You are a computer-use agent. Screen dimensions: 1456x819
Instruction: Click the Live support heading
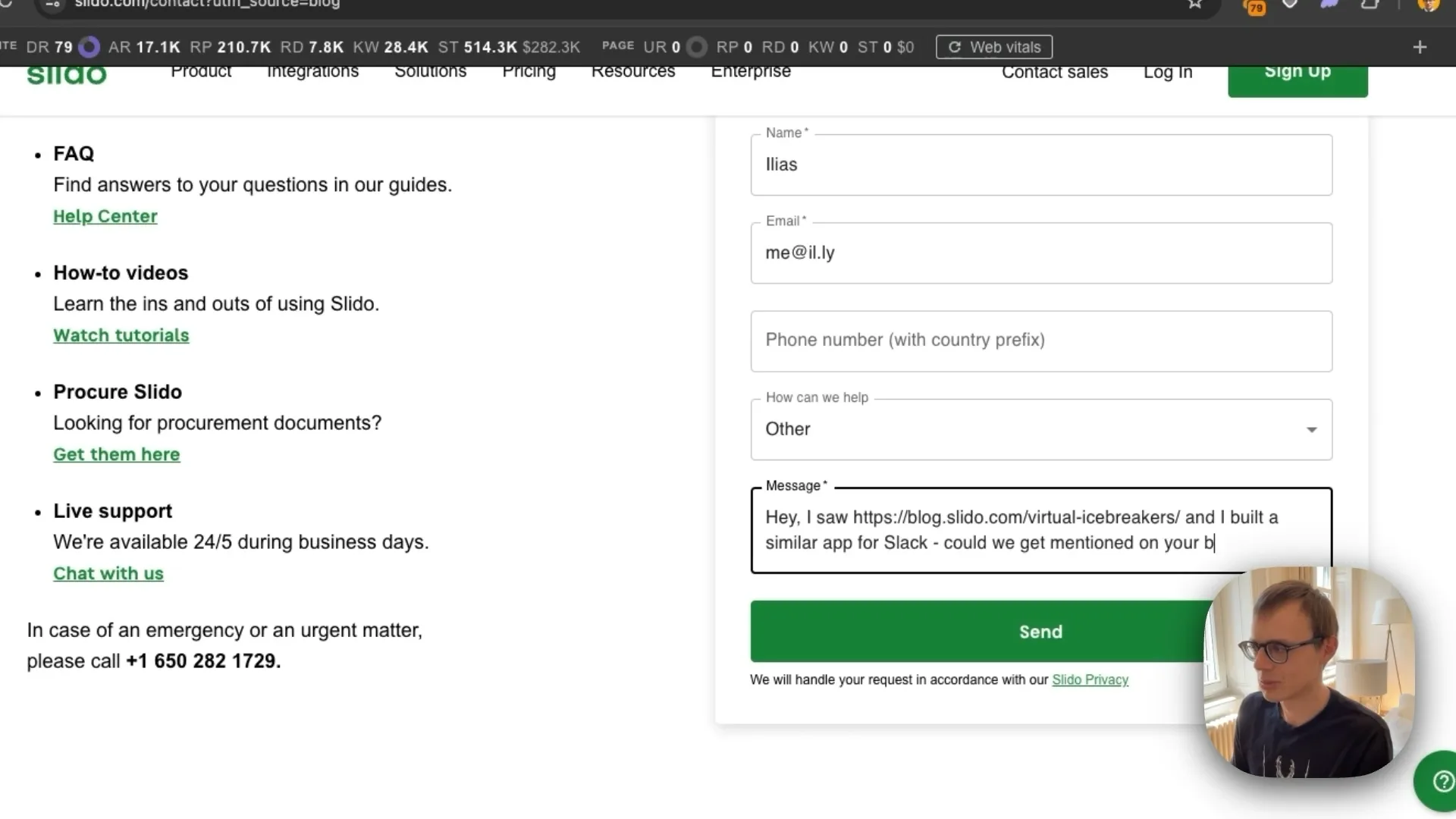click(x=113, y=511)
